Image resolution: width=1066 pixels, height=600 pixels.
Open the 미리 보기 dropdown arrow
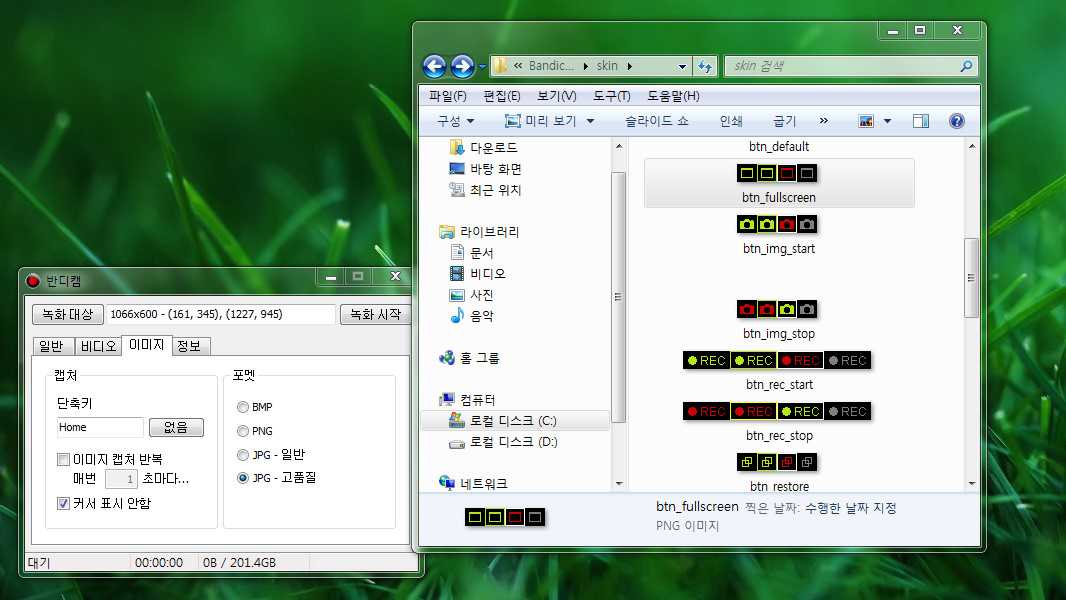coord(590,121)
